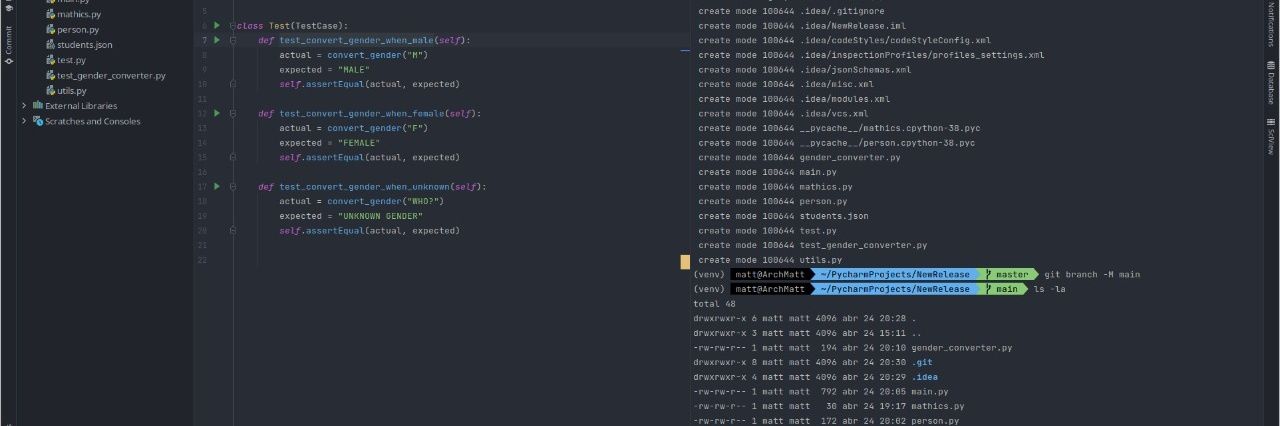Select test.py in project tree
Screen dimensions: 1280x426
tap(71, 60)
